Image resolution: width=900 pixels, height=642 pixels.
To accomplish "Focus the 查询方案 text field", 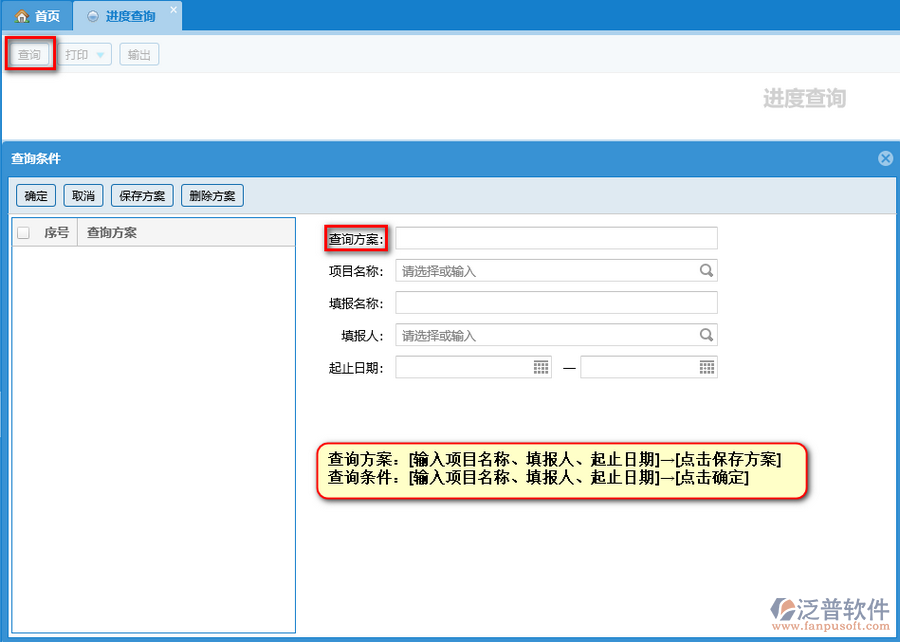I will coord(556,238).
